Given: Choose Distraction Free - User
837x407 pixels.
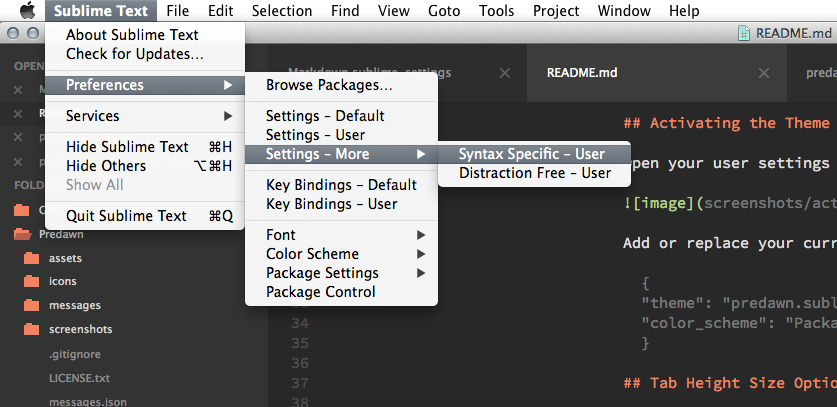Looking at the screenshot, I should click(534, 173).
